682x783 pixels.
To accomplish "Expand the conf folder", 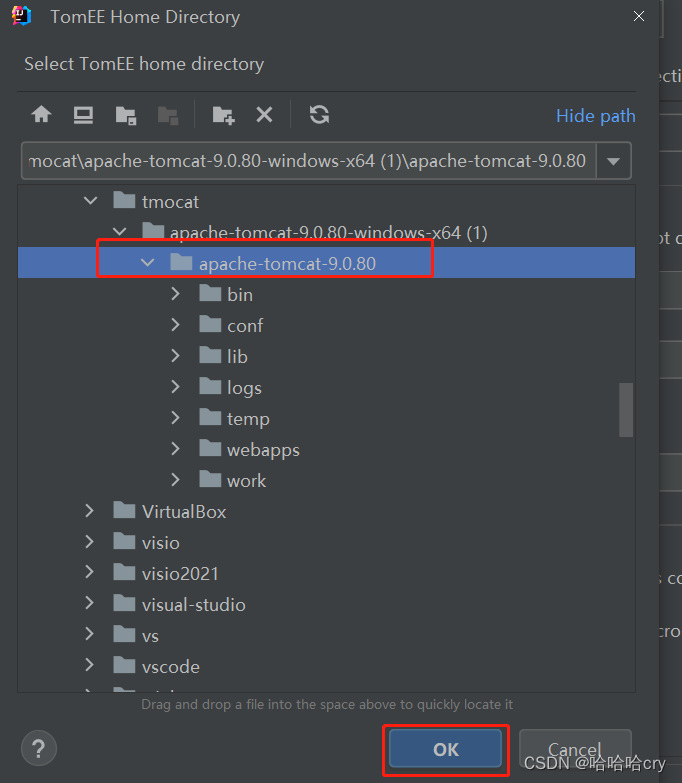I will point(175,325).
